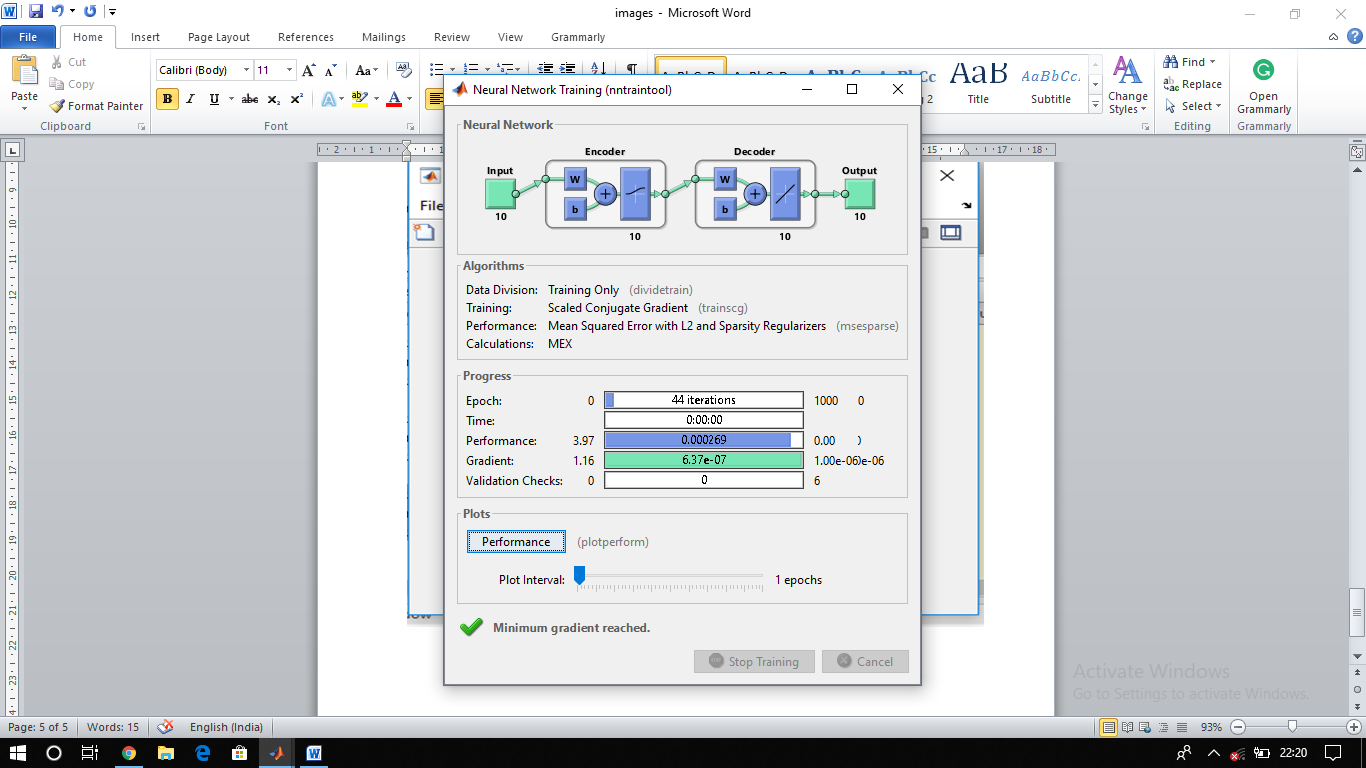Viewport: 1366px width, 768px height.
Task: Click the Save icon in quick access toolbar
Action: (x=36, y=12)
